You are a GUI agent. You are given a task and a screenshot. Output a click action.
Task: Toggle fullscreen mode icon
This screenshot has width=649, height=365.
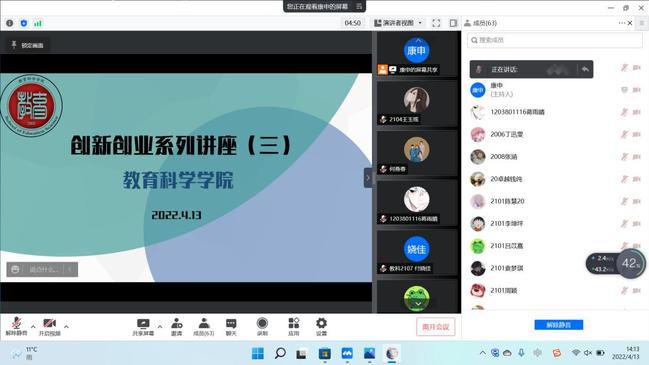coord(436,23)
